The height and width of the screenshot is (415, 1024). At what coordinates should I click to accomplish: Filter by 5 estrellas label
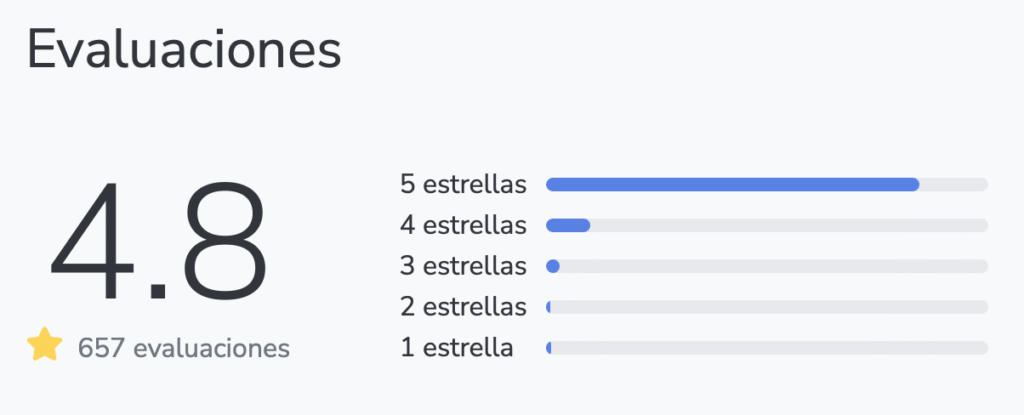coord(463,184)
